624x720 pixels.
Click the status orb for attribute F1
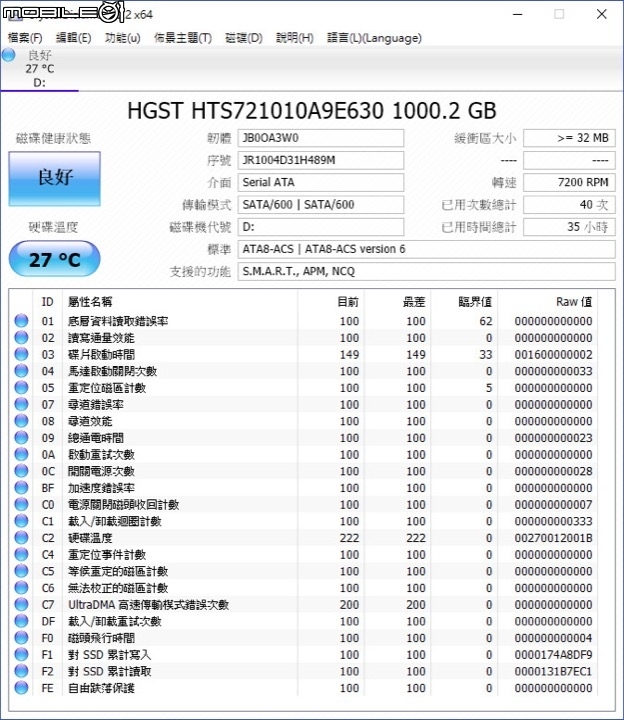21,654
